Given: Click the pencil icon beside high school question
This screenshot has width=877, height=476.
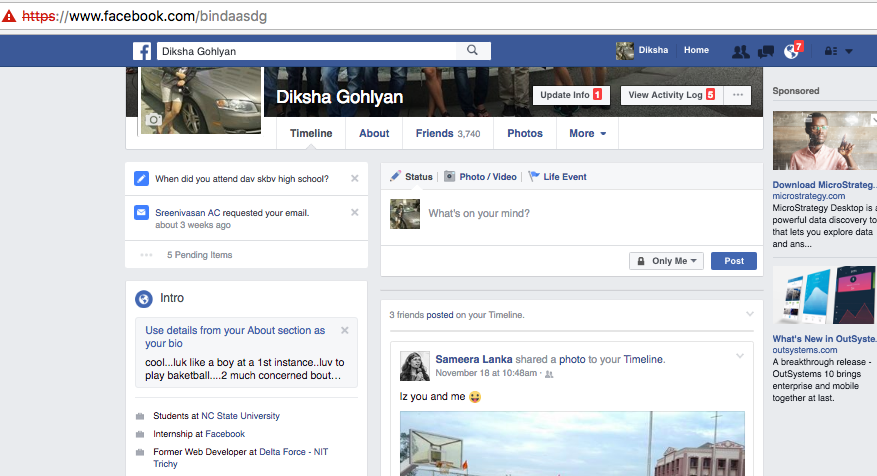Looking at the screenshot, I should 142,178.
